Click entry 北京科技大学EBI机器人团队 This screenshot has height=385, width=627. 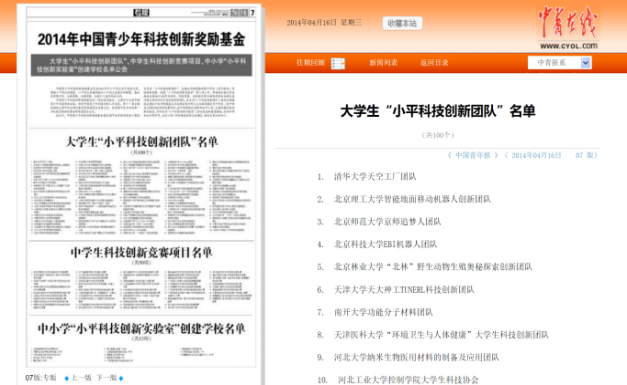click(385, 244)
